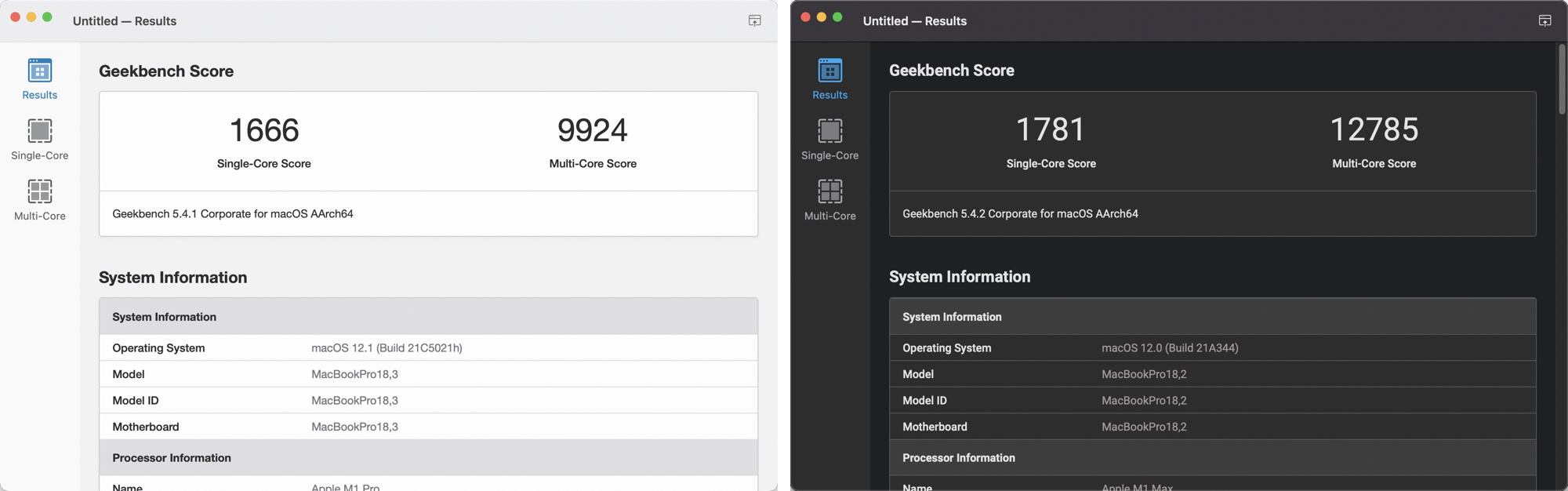The width and height of the screenshot is (1568, 491).
Task: Click dark window title Untitled — Results
Action: (x=915, y=20)
